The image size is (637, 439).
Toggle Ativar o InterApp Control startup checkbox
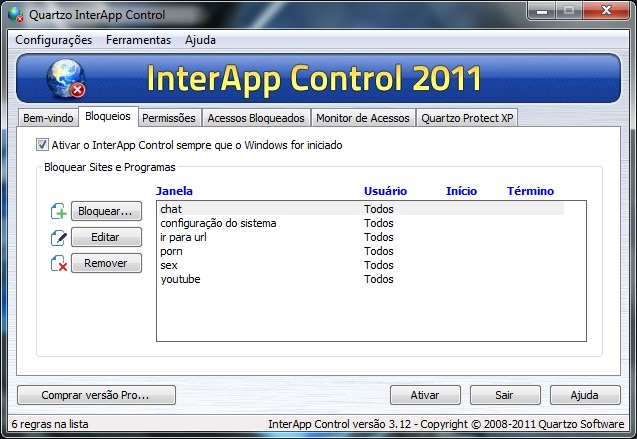tap(42, 145)
